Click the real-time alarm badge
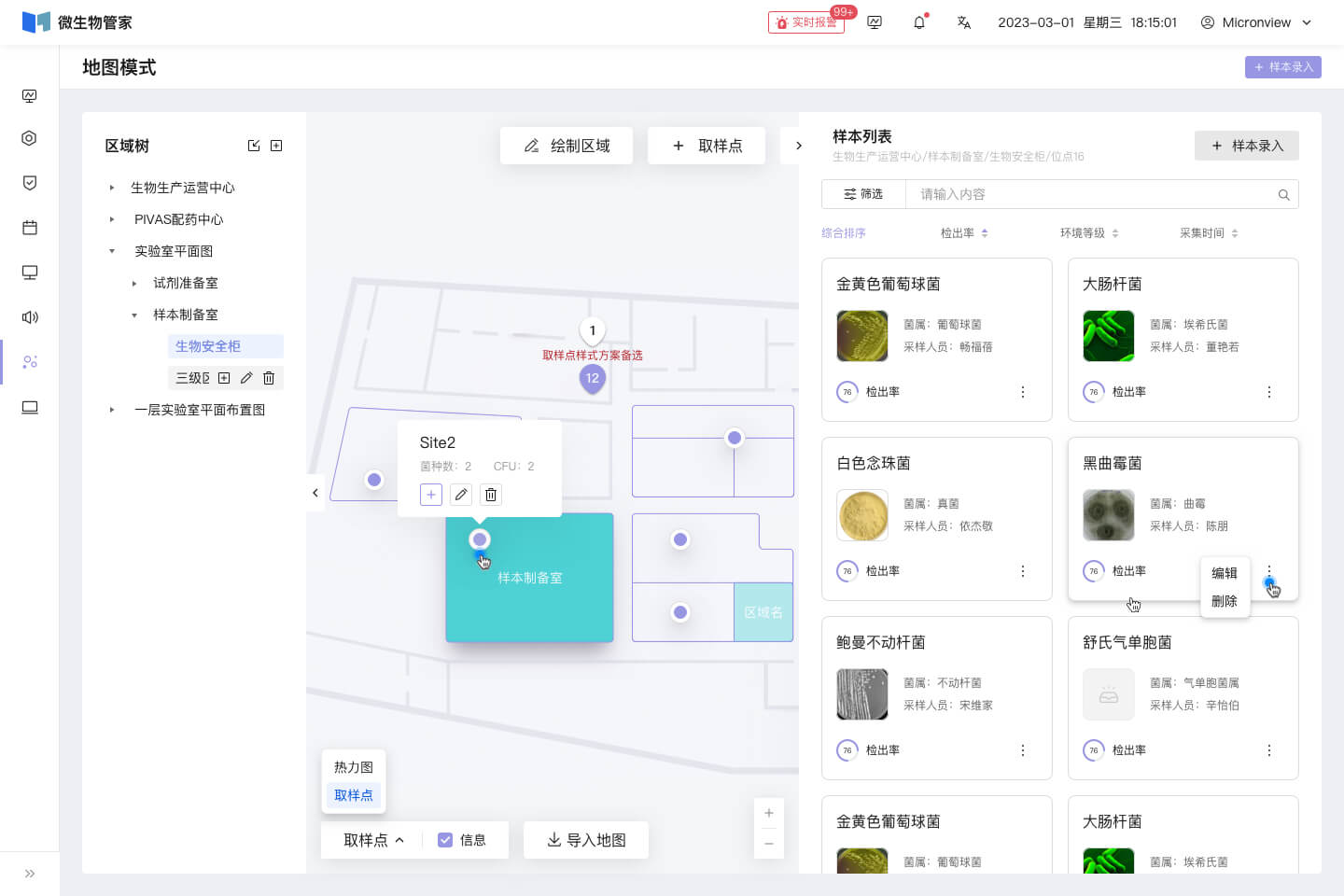The height and width of the screenshot is (896, 1344). pyautogui.click(x=806, y=22)
